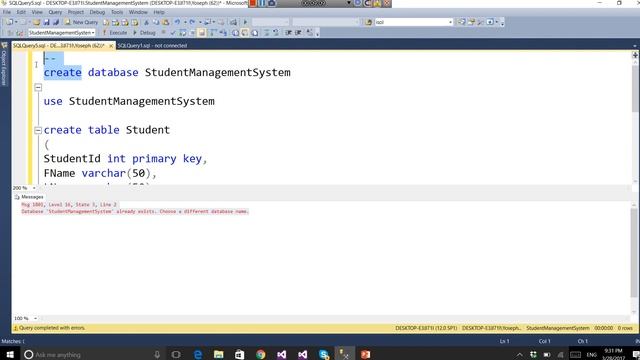The image size is (640, 360).
Task: Click the Execute button
Action: (x=115, y=33)
